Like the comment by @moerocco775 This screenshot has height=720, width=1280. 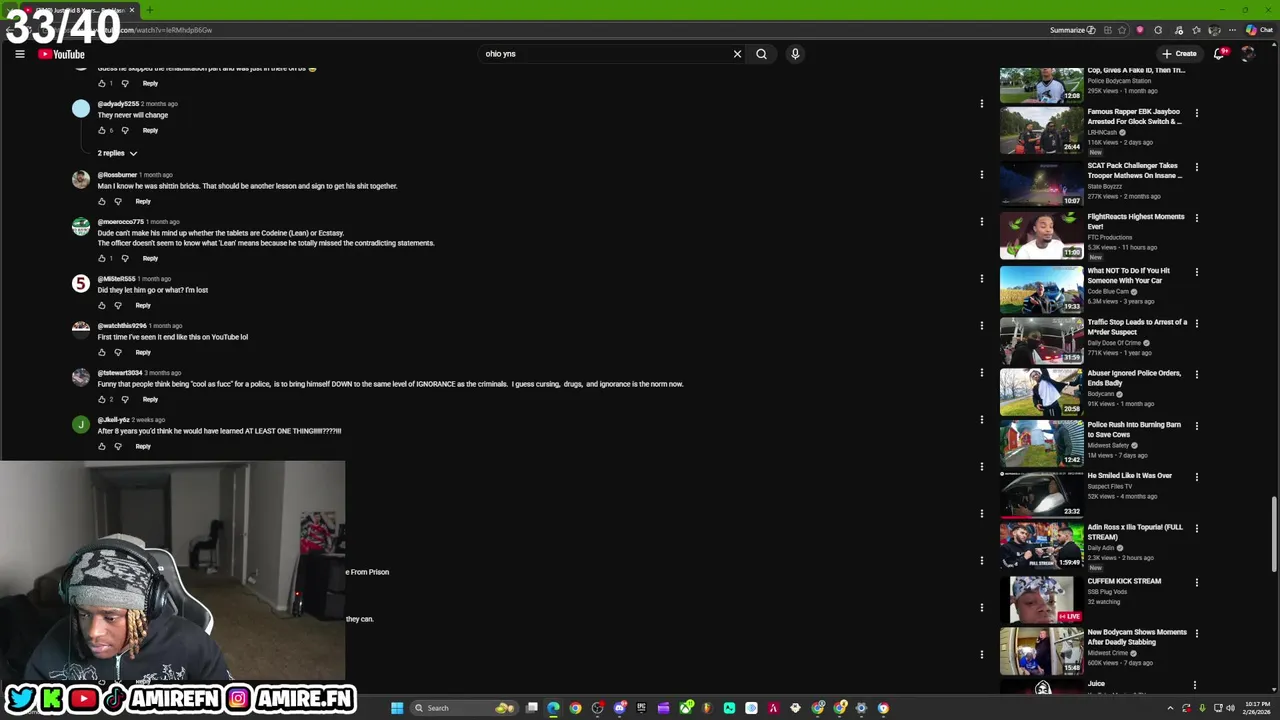point(101,258)
